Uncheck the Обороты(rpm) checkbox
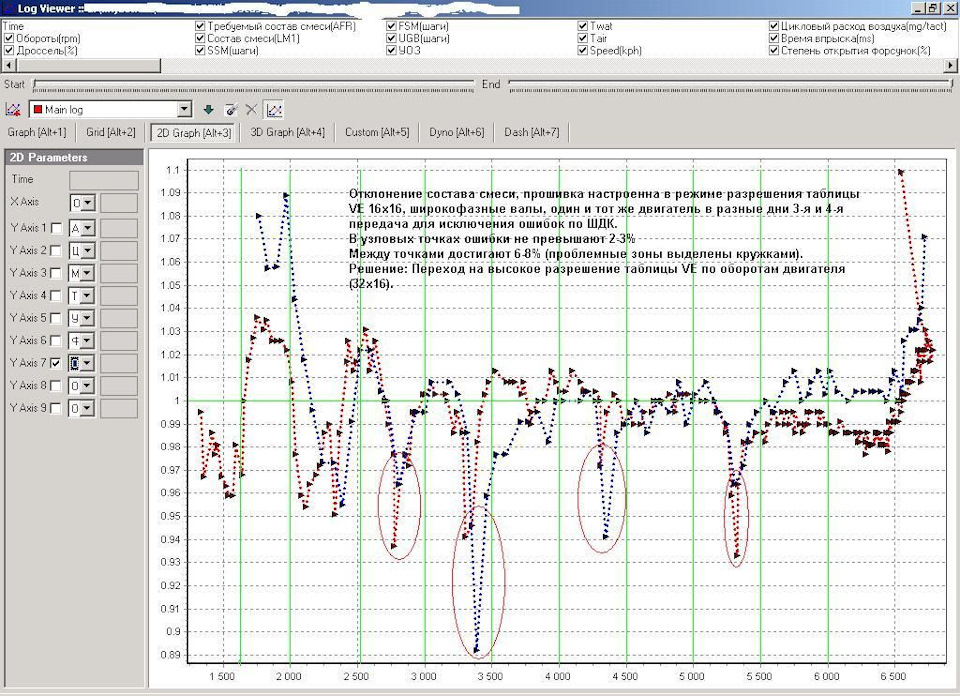The image size is (960, 696). (x=10, y=38)
